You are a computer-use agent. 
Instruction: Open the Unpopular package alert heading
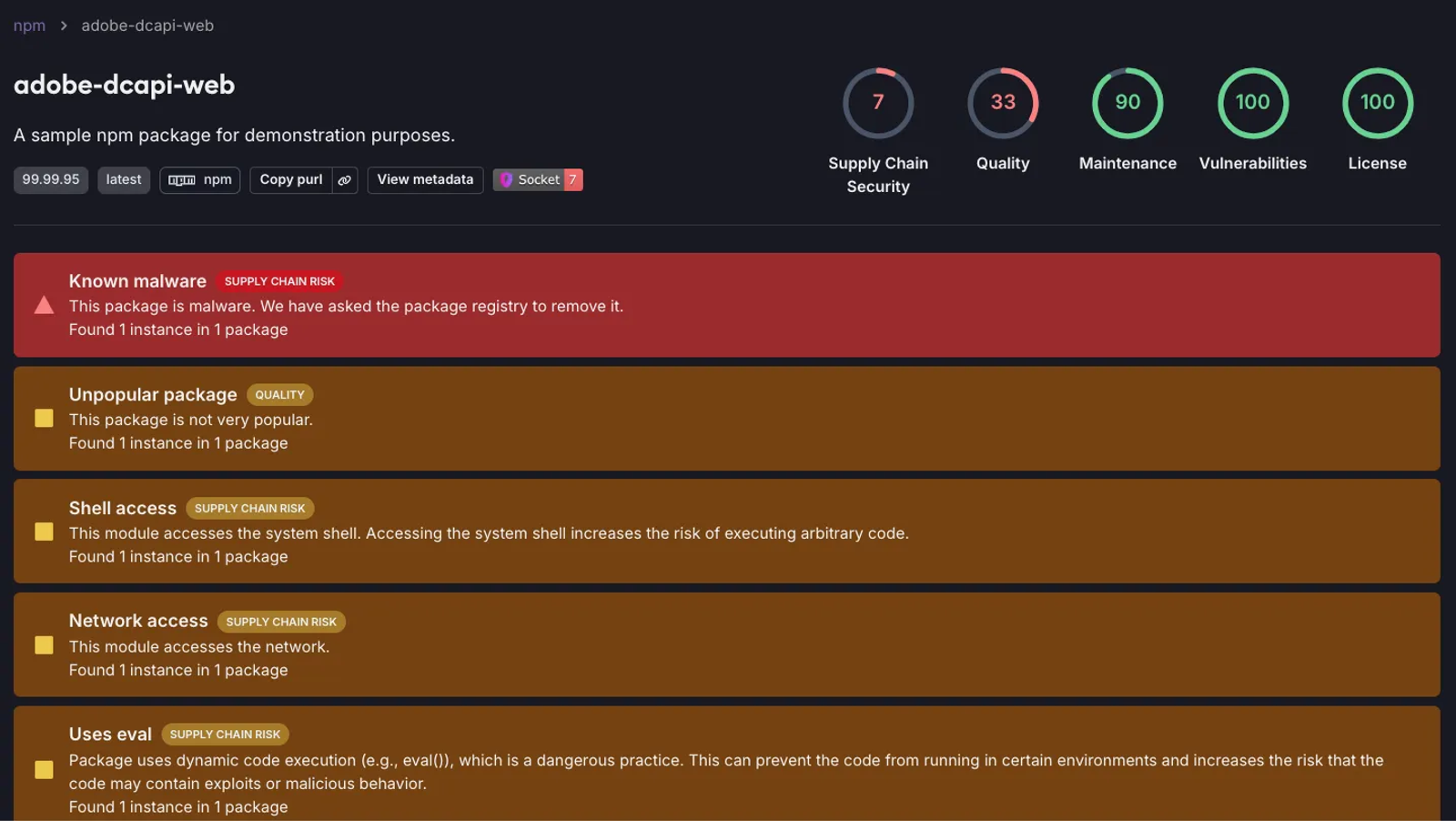153,394
